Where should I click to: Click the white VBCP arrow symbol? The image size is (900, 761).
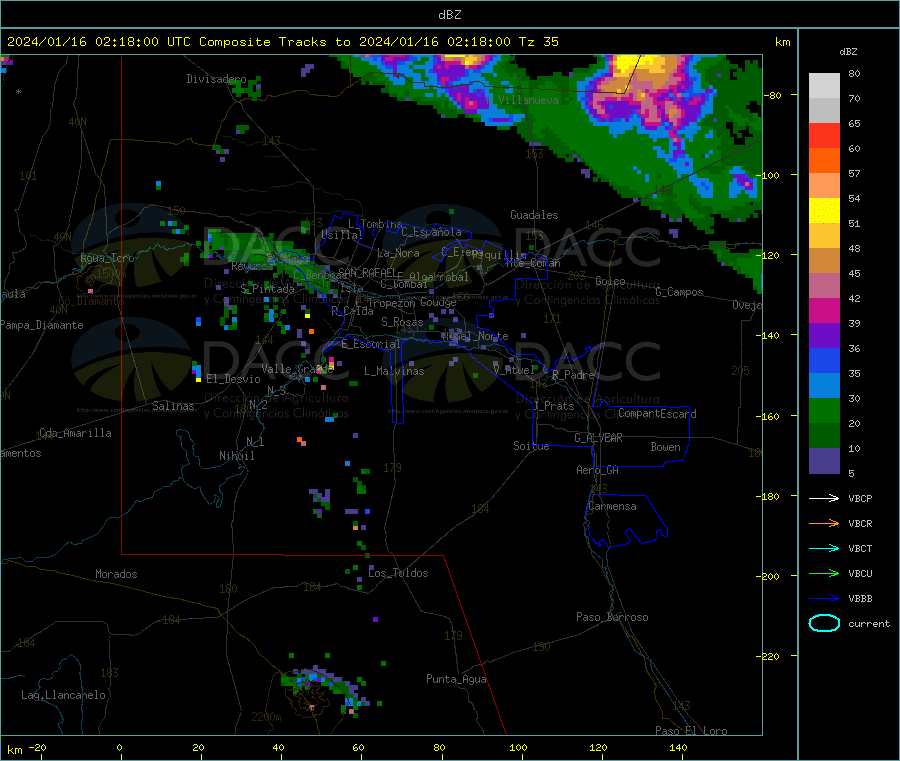(824, 498)
